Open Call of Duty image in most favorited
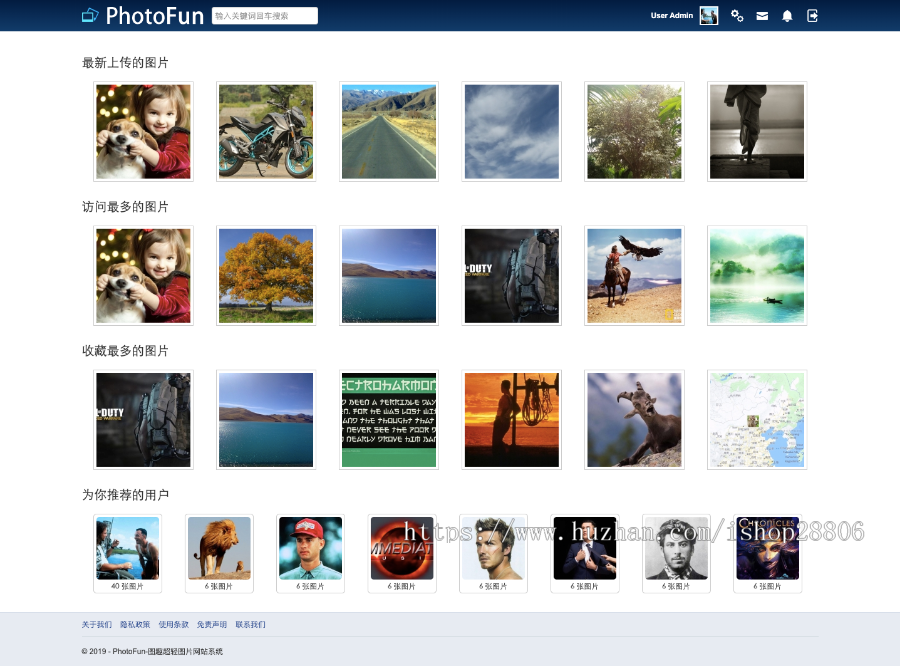 (x=143, y=420)
